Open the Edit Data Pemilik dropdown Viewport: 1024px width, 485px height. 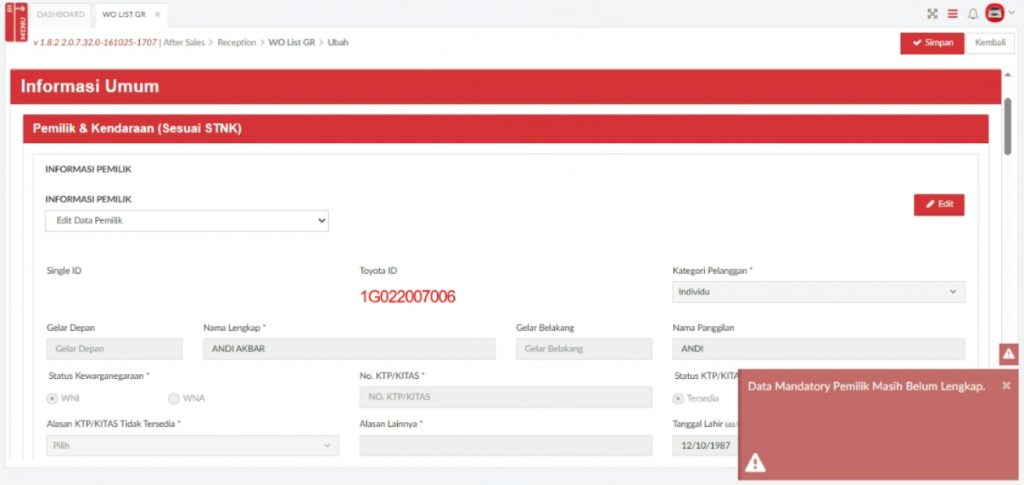(x=187, y=220)
